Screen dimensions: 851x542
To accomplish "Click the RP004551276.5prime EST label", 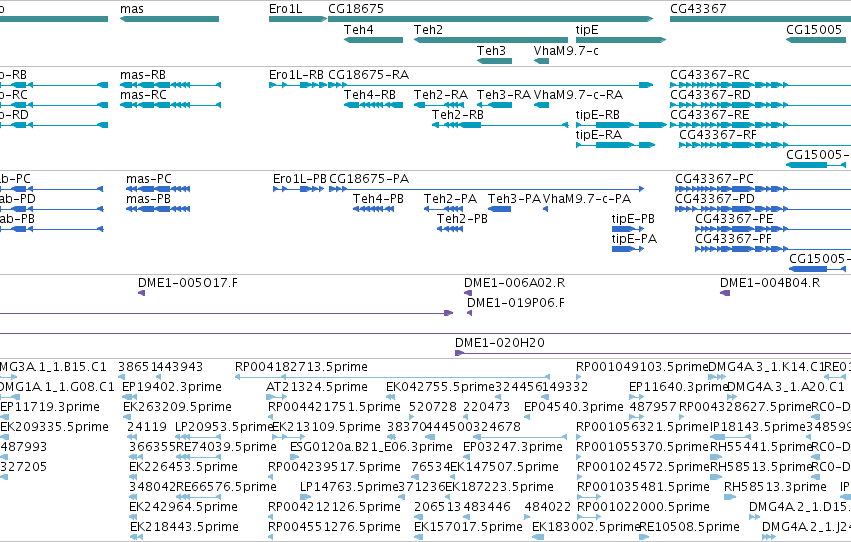I will [x=334, y=527].
